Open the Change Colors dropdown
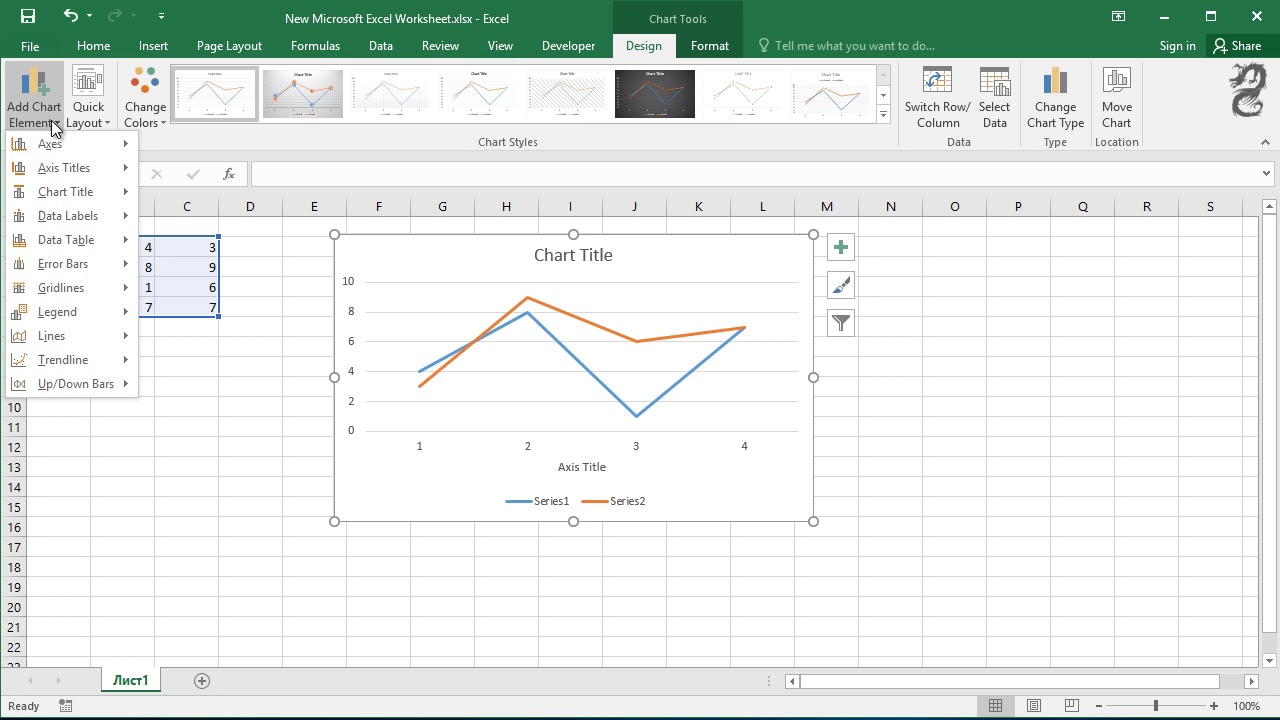 (145, 98)
